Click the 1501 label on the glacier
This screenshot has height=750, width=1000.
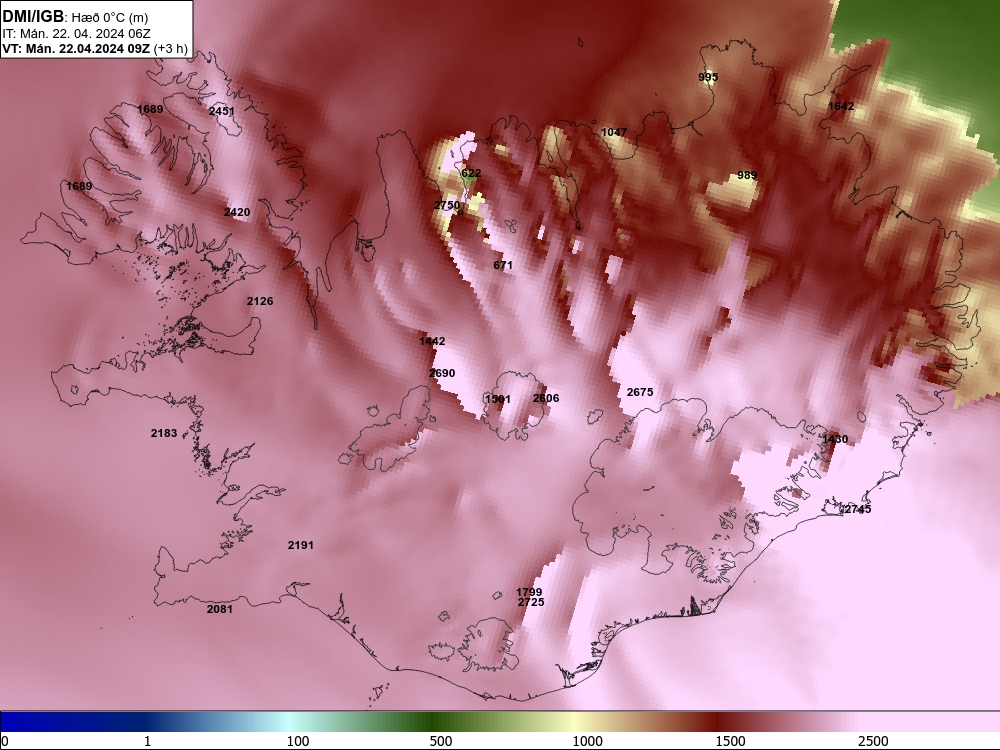coord(498,399)
